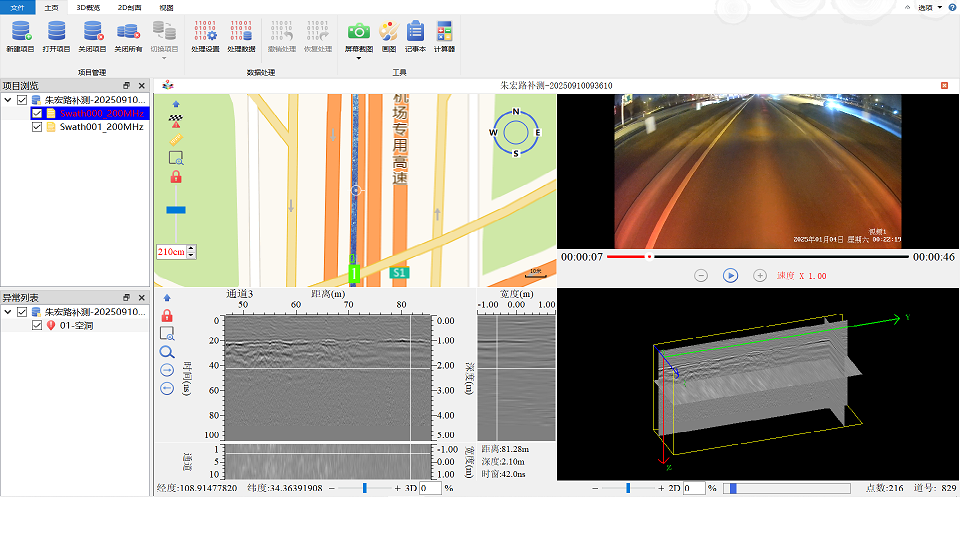The width and height of the screenshot is (960, 540).
Task: Switch to the 3D概览 ribbon tab
Action: pos(90,7)
